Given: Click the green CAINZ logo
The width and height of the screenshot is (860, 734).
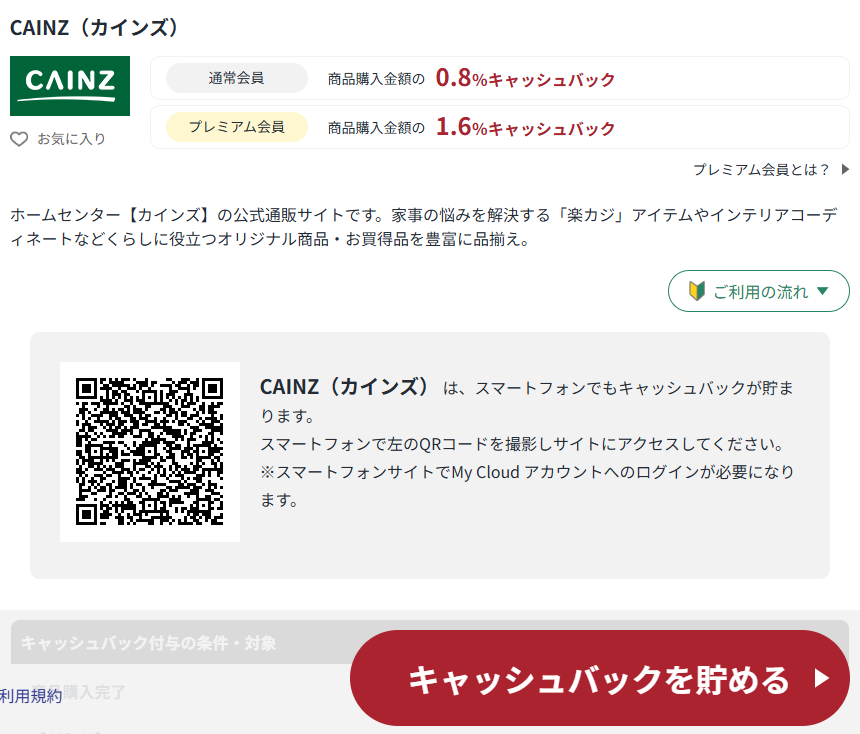Looking at the screenshot, I should click(x=70, y=85).
